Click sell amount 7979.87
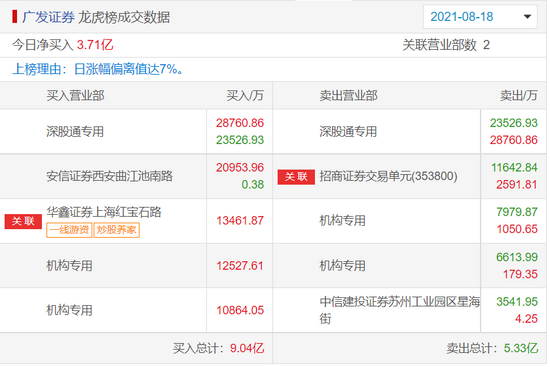Image resolution: width=550 pixels, height=367 pixels. click(x=516, y=212)
